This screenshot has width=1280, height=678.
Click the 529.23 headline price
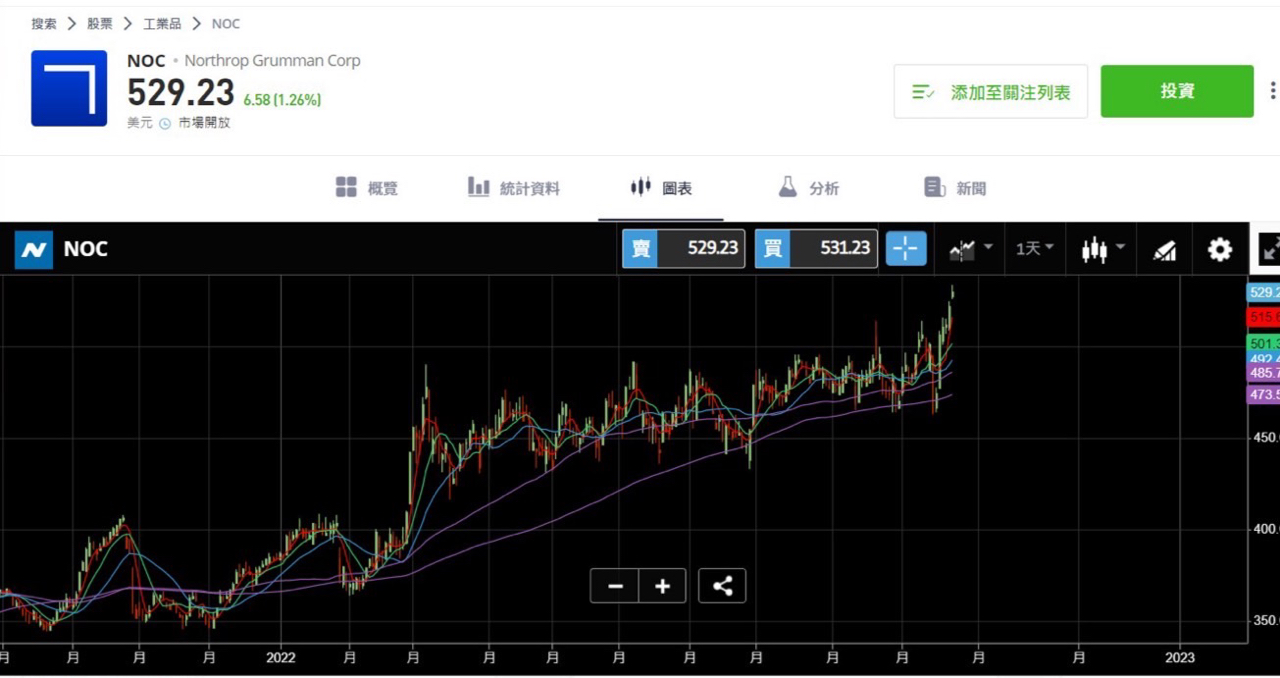181,92
